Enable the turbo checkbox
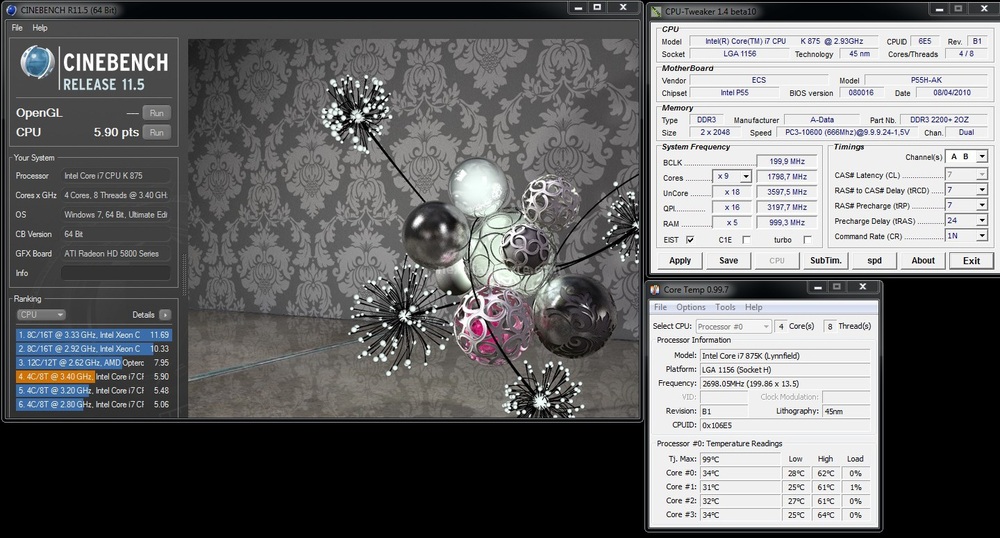The image size is (1000, 538). coord(807,240)
